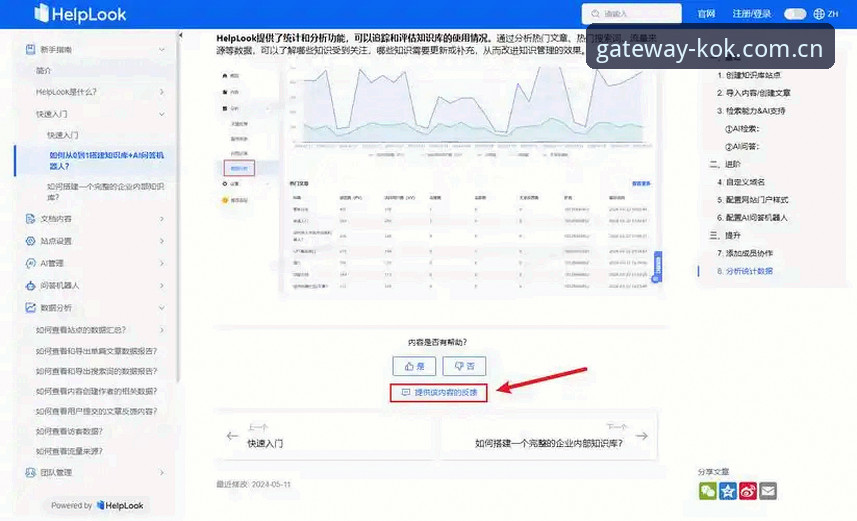Open 如何搭建一个完整的企业内部知识库? in sidebar

tap(105, 192)
